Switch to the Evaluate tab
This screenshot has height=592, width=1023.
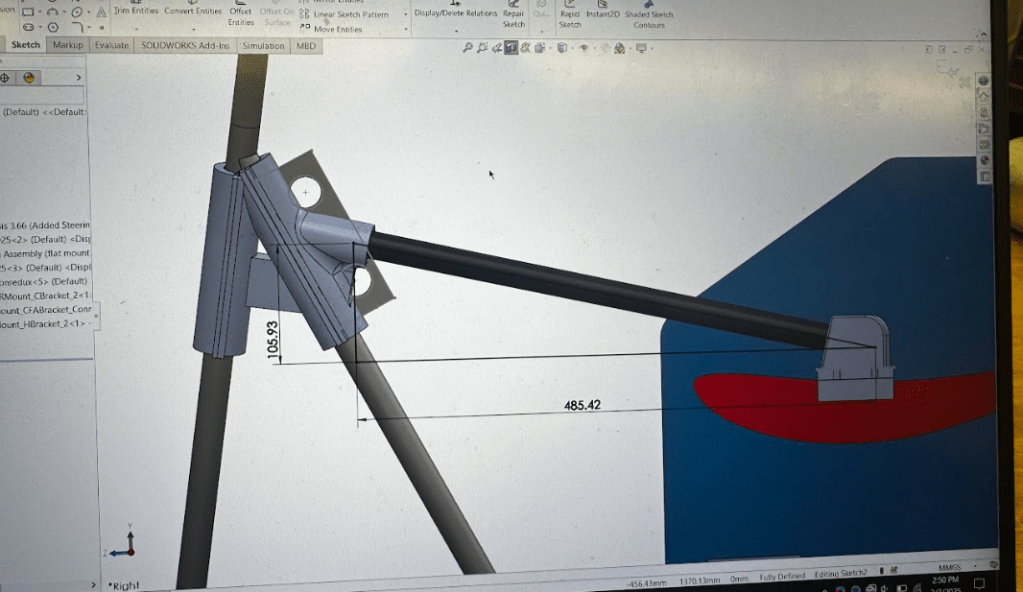[x=112, y=46]
